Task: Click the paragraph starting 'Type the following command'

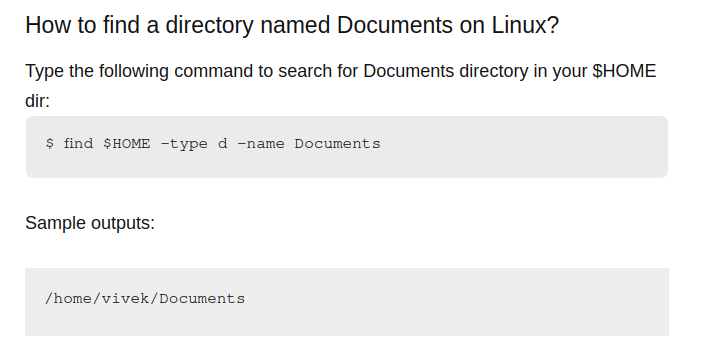Action: click(x=341, y=86)
